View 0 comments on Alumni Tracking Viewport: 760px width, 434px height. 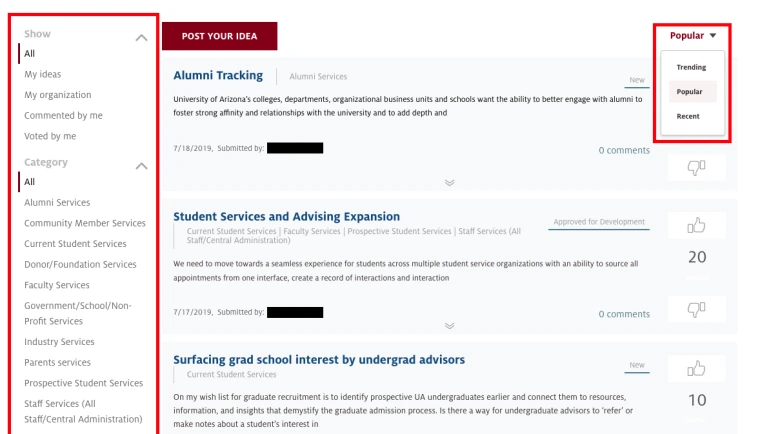click(x=624, y=150)
